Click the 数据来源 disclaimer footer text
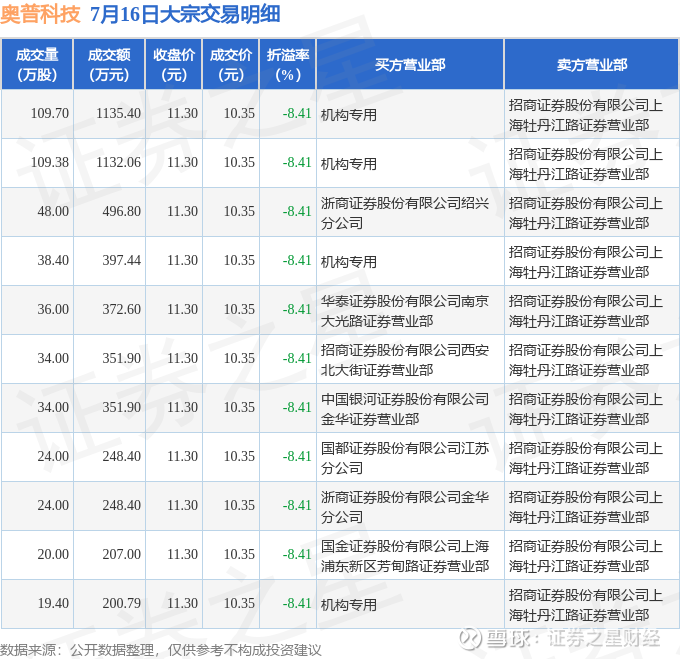 click(161, 650)
